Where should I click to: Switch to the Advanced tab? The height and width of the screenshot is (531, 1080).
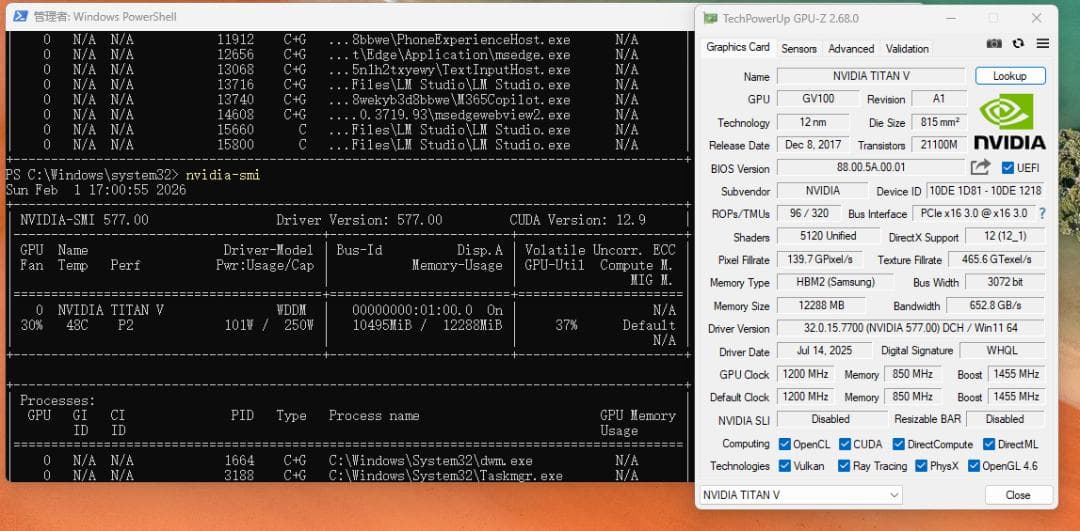tap(851, 49)
